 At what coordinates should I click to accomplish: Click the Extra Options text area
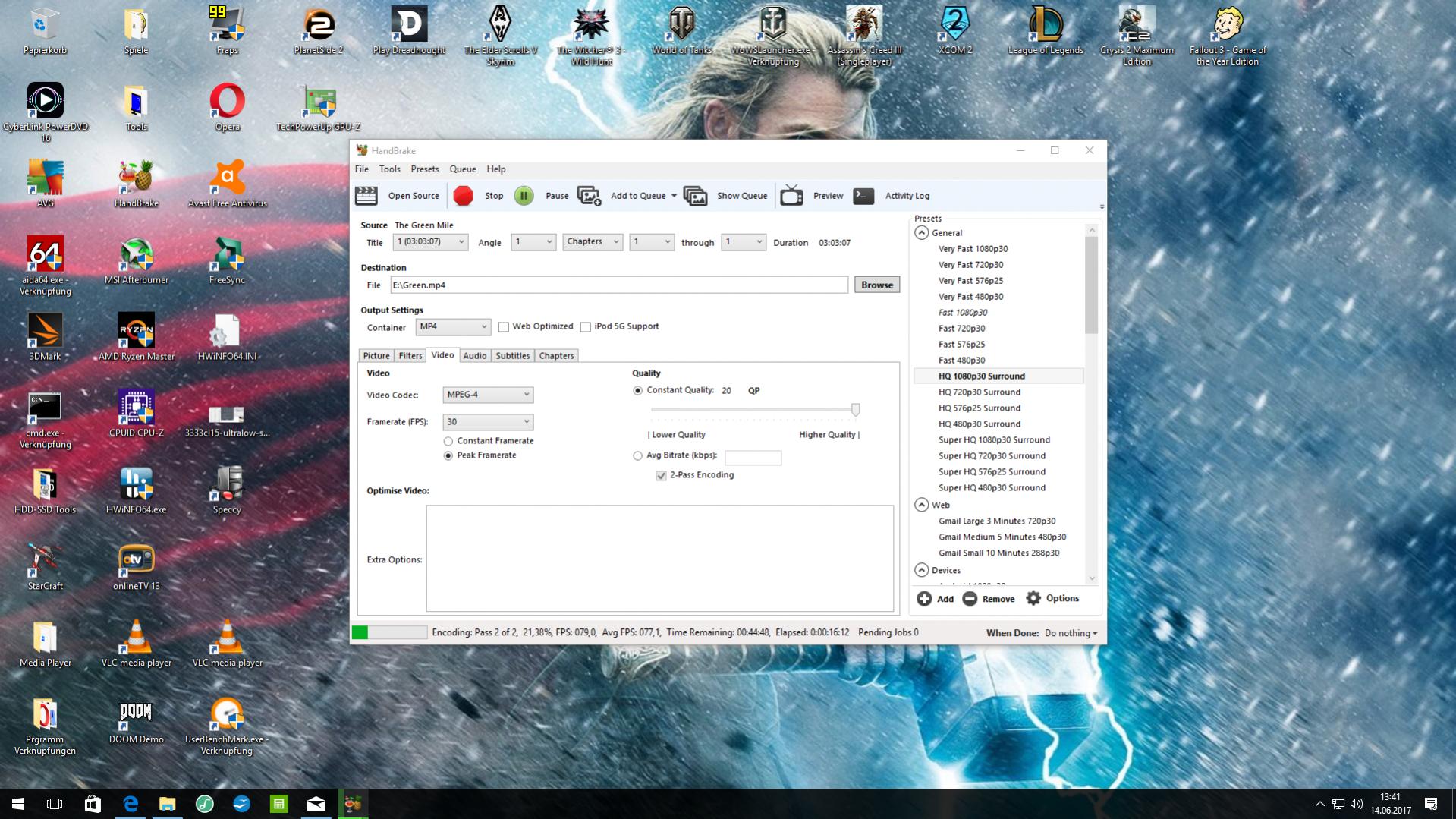pos(660,559)
